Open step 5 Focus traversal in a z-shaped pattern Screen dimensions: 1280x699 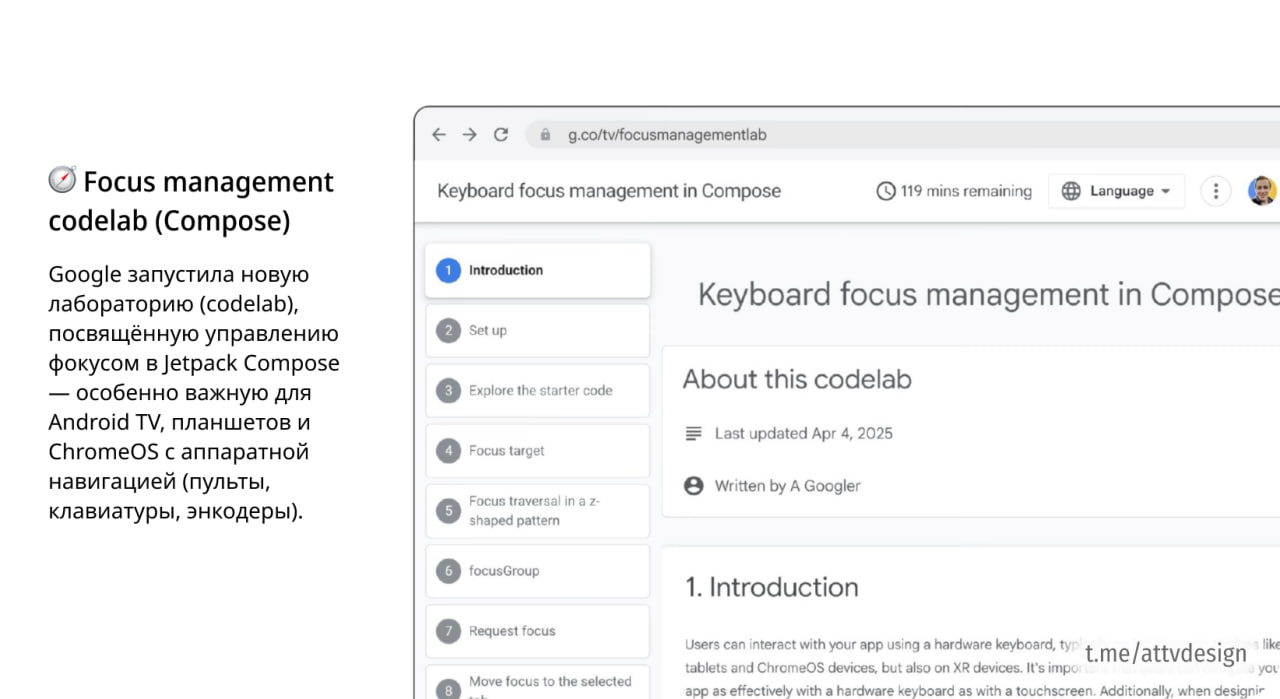coord(538,511)
